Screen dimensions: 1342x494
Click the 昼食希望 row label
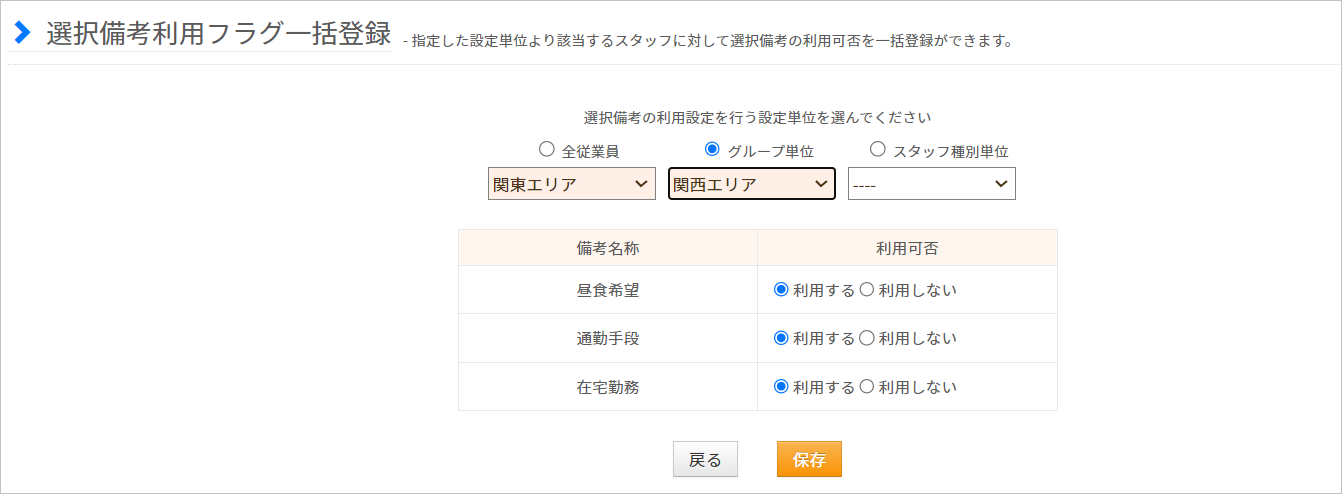click(608, 291)
